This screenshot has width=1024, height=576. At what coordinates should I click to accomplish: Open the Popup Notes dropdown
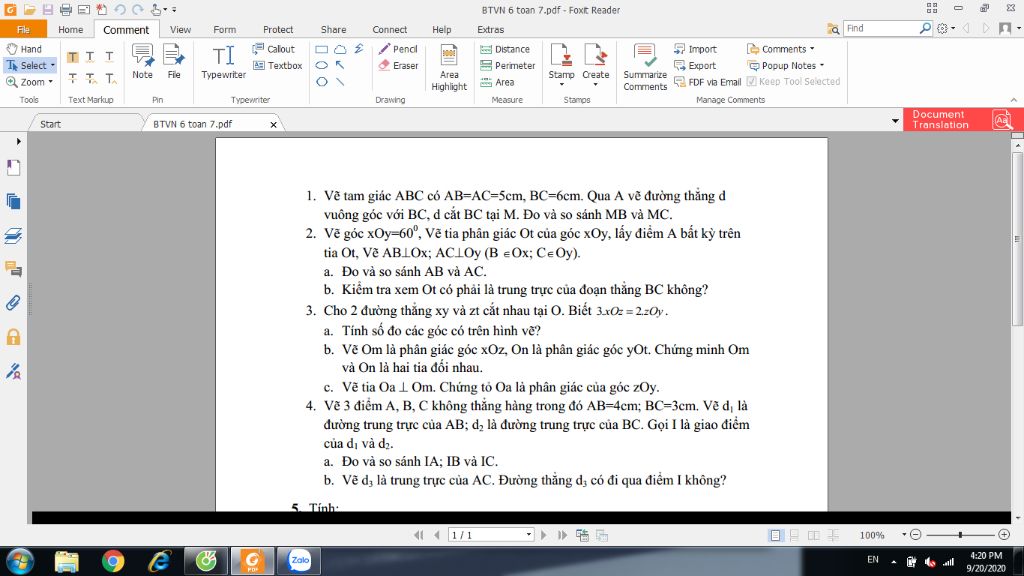pos(786,65)
